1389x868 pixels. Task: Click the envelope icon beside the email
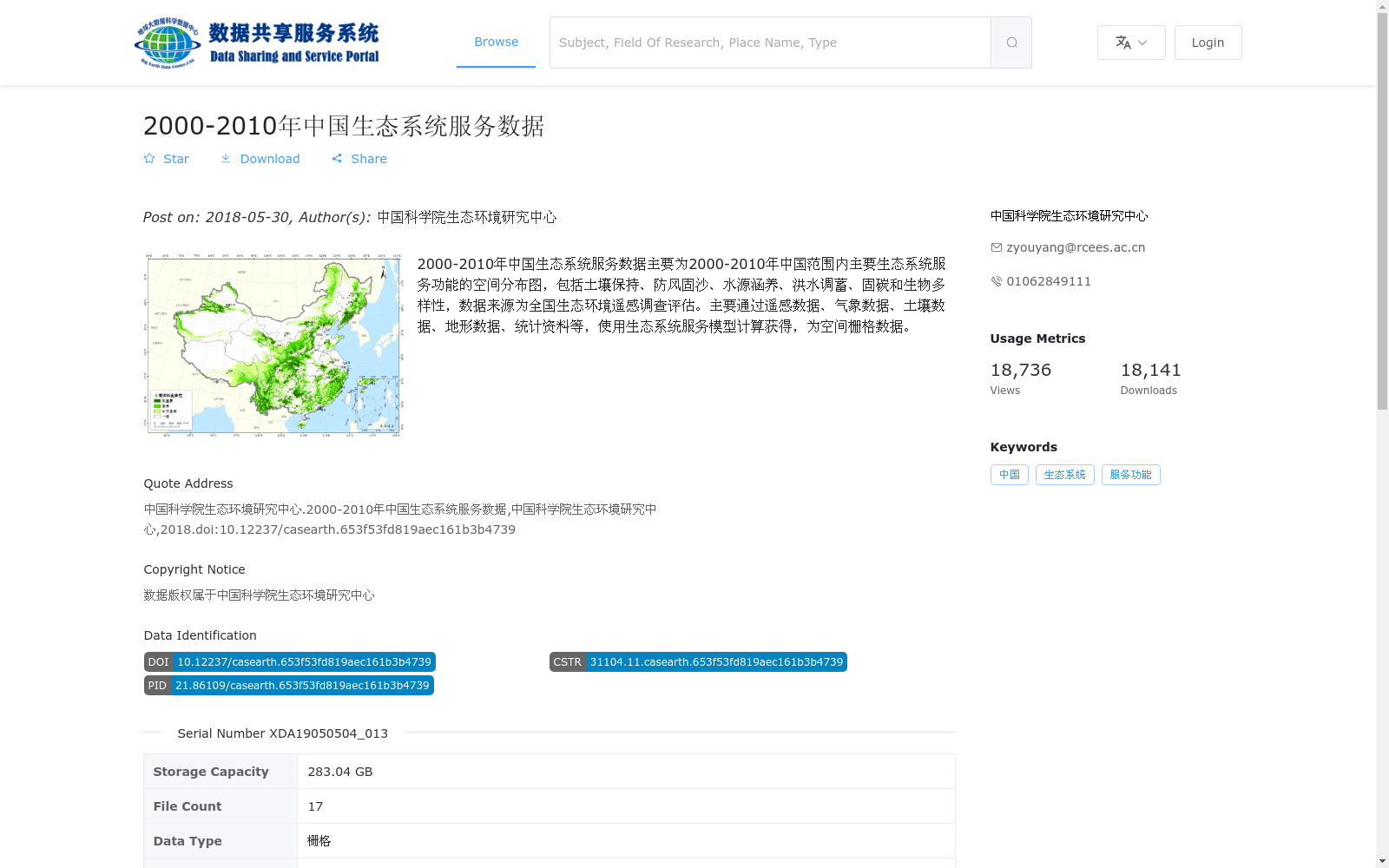point(997,247)
